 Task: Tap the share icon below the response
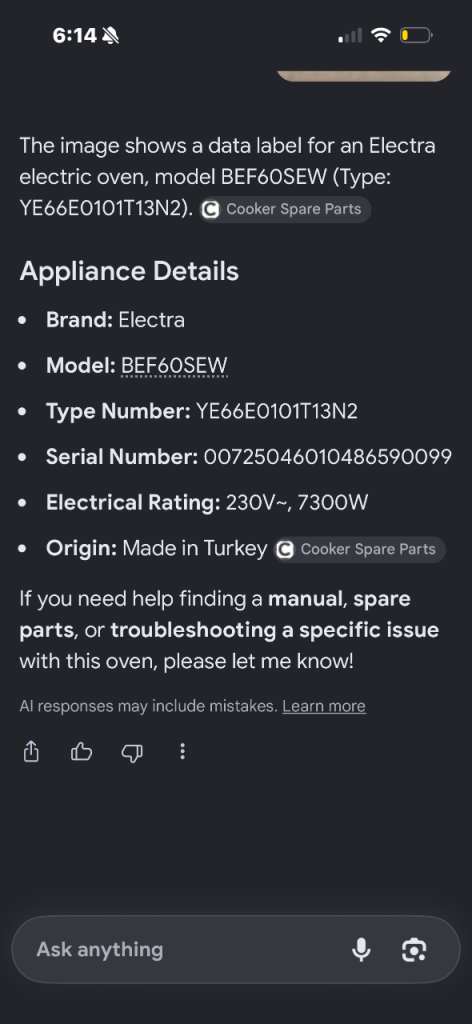point(31,752)
